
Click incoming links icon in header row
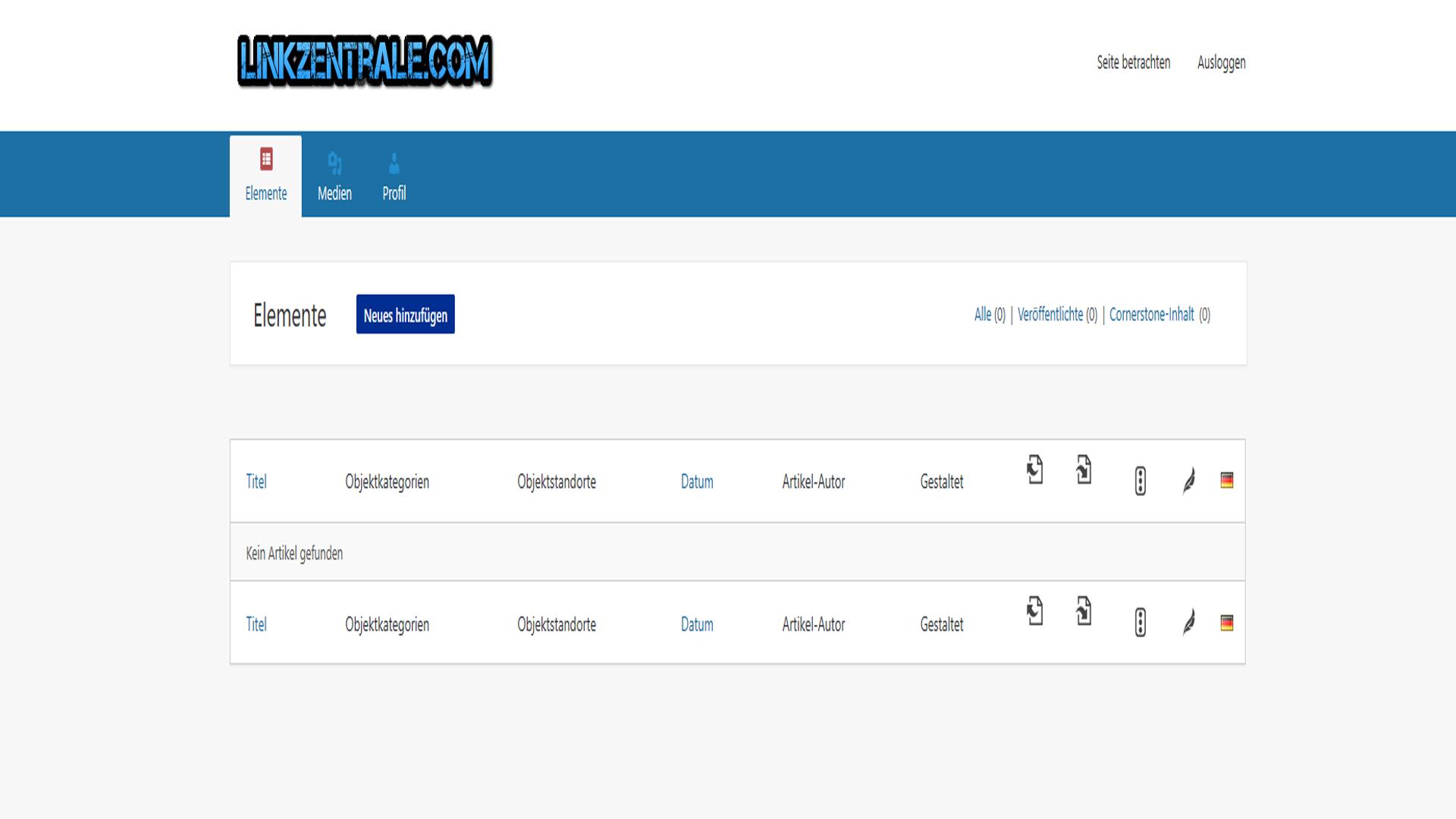(1035, 469)
